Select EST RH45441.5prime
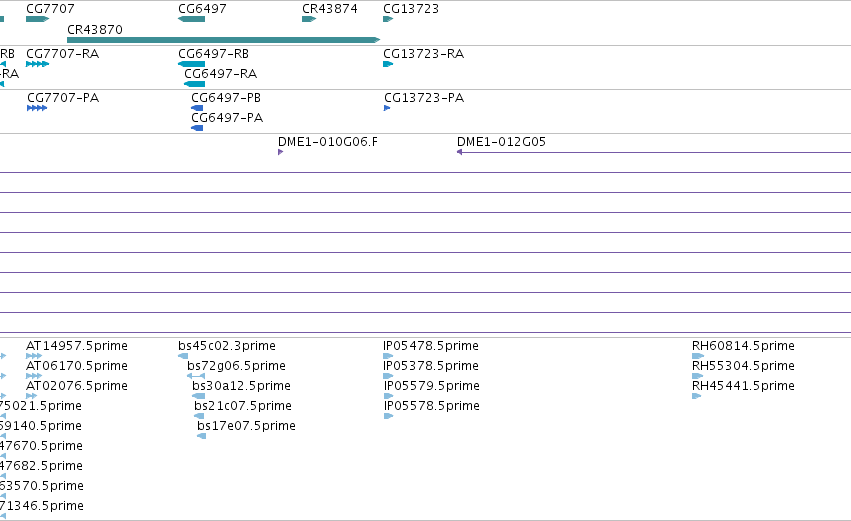Screen dimensions: 851x521 click(743, 386)
